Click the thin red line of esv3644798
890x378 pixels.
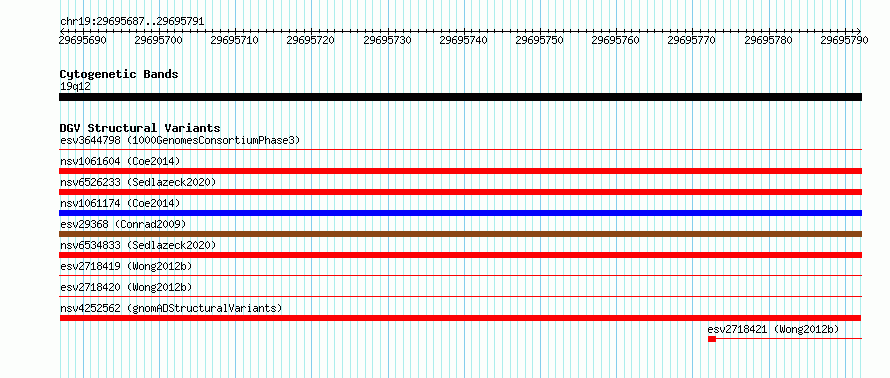pos(460,150)
